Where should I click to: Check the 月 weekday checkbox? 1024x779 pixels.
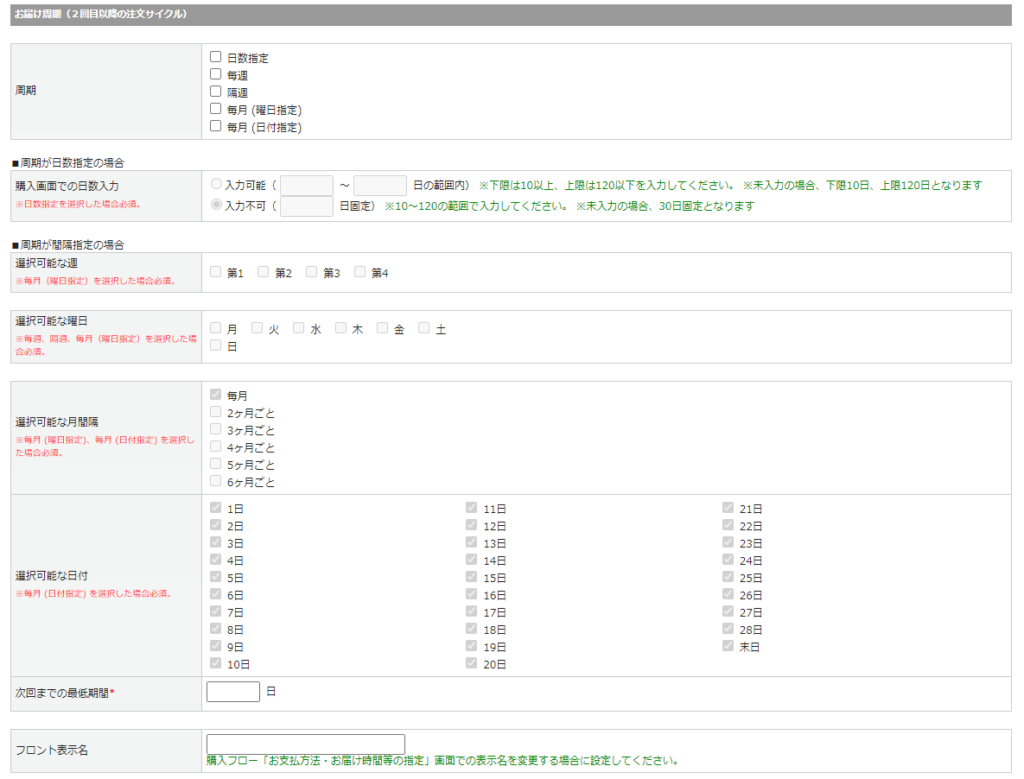(216, 328)
